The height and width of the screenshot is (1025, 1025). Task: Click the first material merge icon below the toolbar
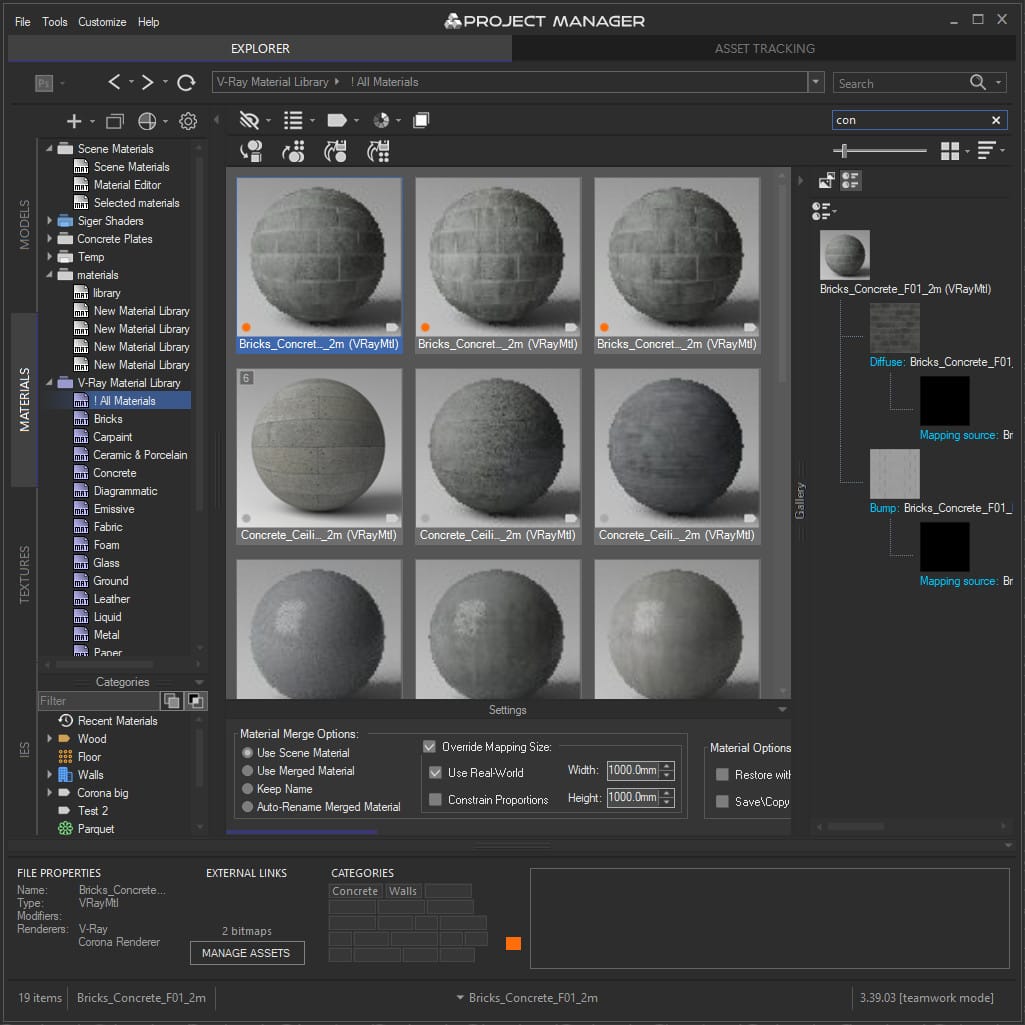click(x=250, y=153)
